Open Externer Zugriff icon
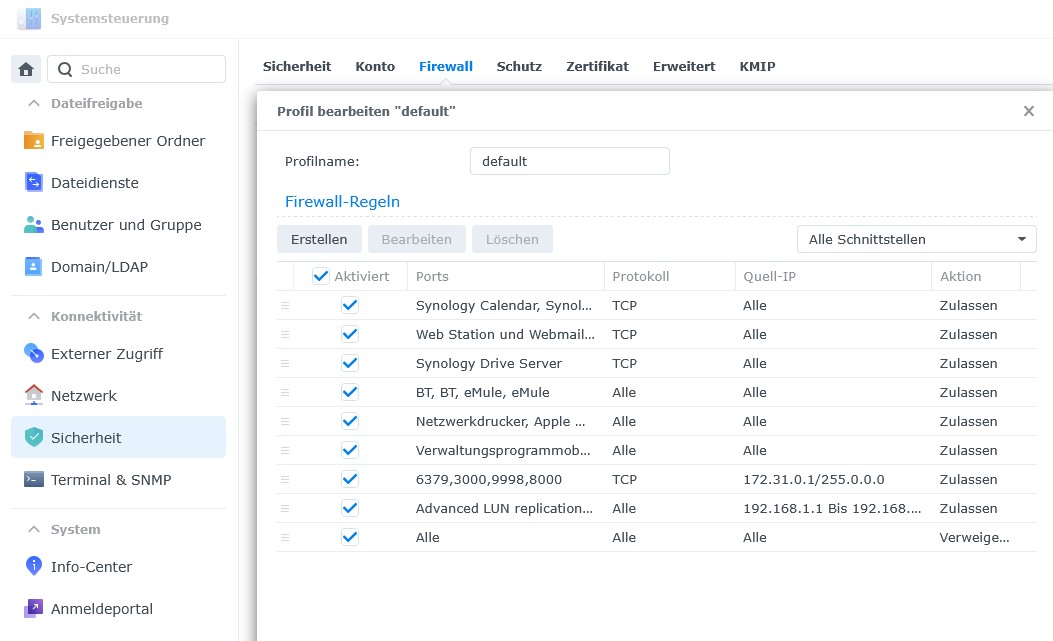Image resolution: width=1053 pixels, height=641 pixels. (34, 354)
